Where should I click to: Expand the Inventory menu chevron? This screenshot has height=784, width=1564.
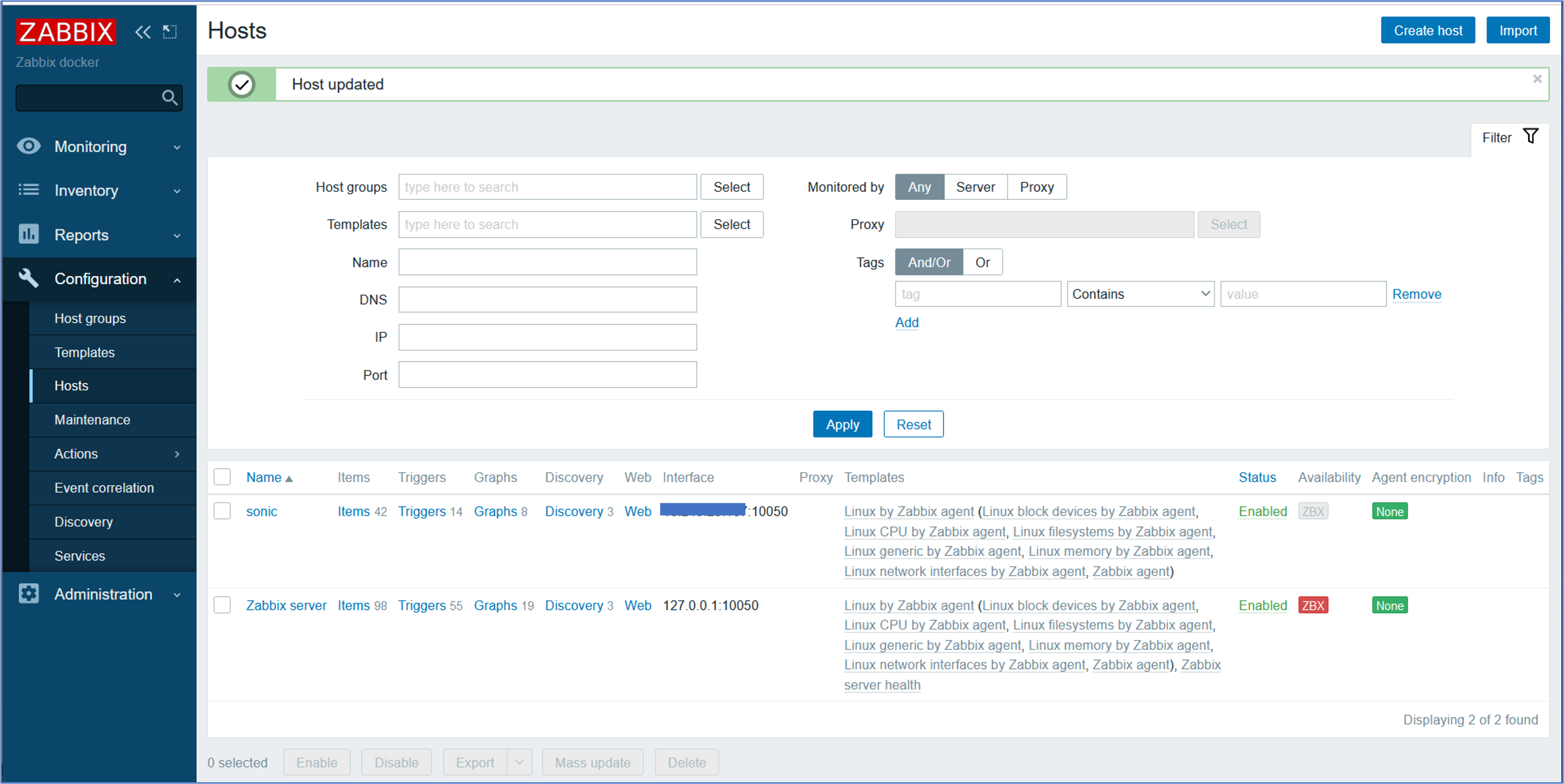(x=177, y=191)
